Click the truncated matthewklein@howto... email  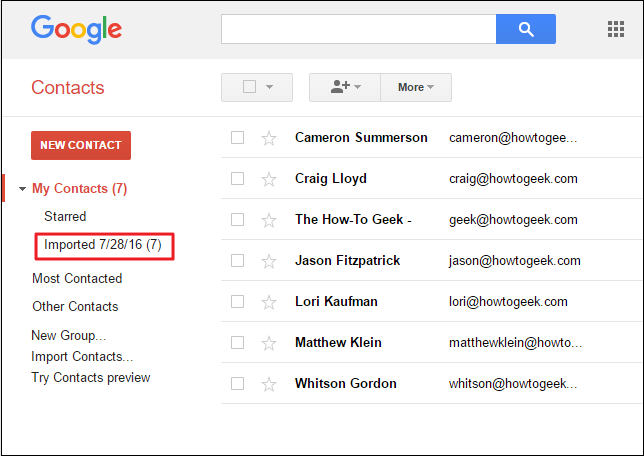pos(515,342)
